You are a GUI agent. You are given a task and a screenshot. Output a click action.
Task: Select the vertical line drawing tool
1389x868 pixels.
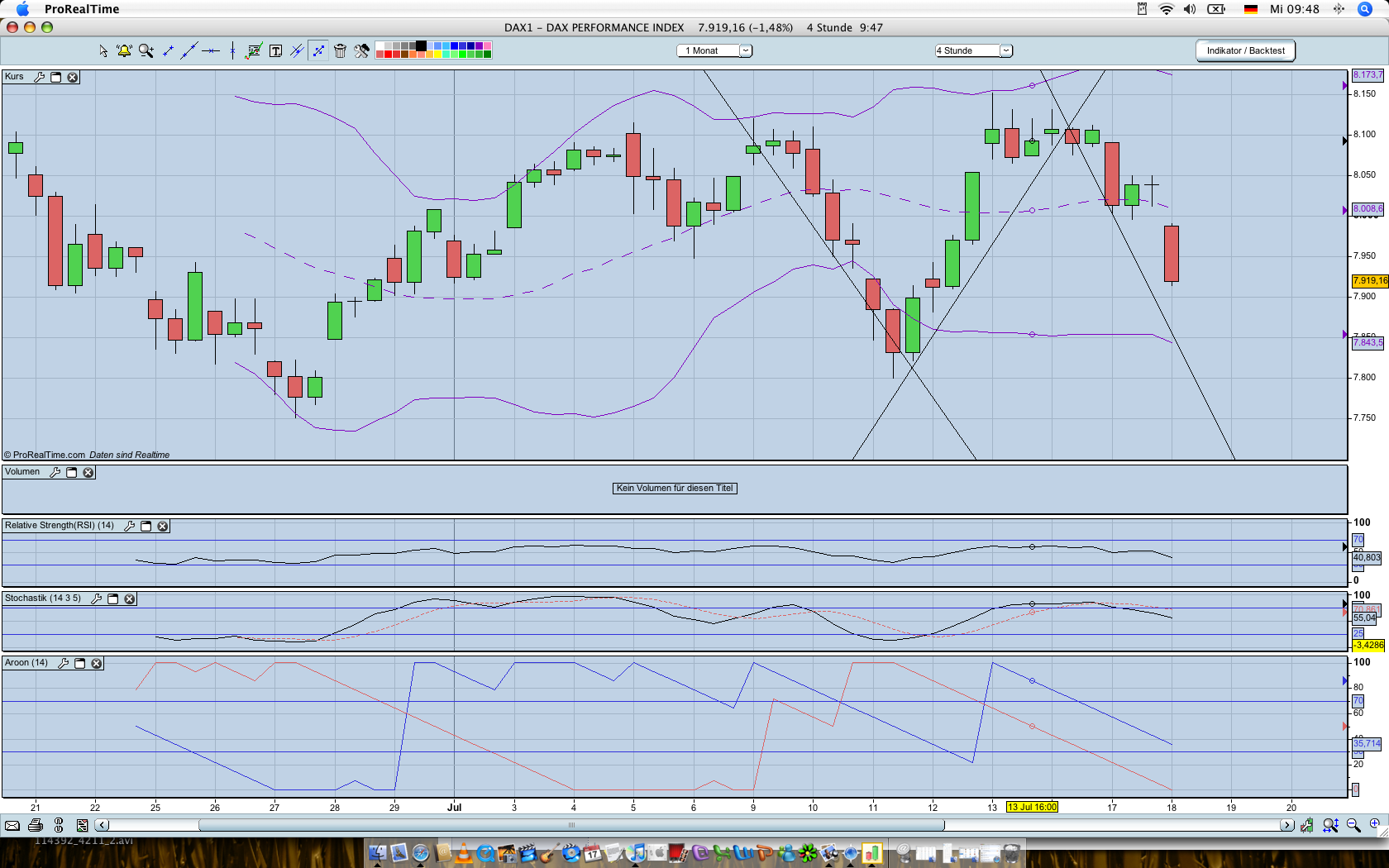pos(232,51)
